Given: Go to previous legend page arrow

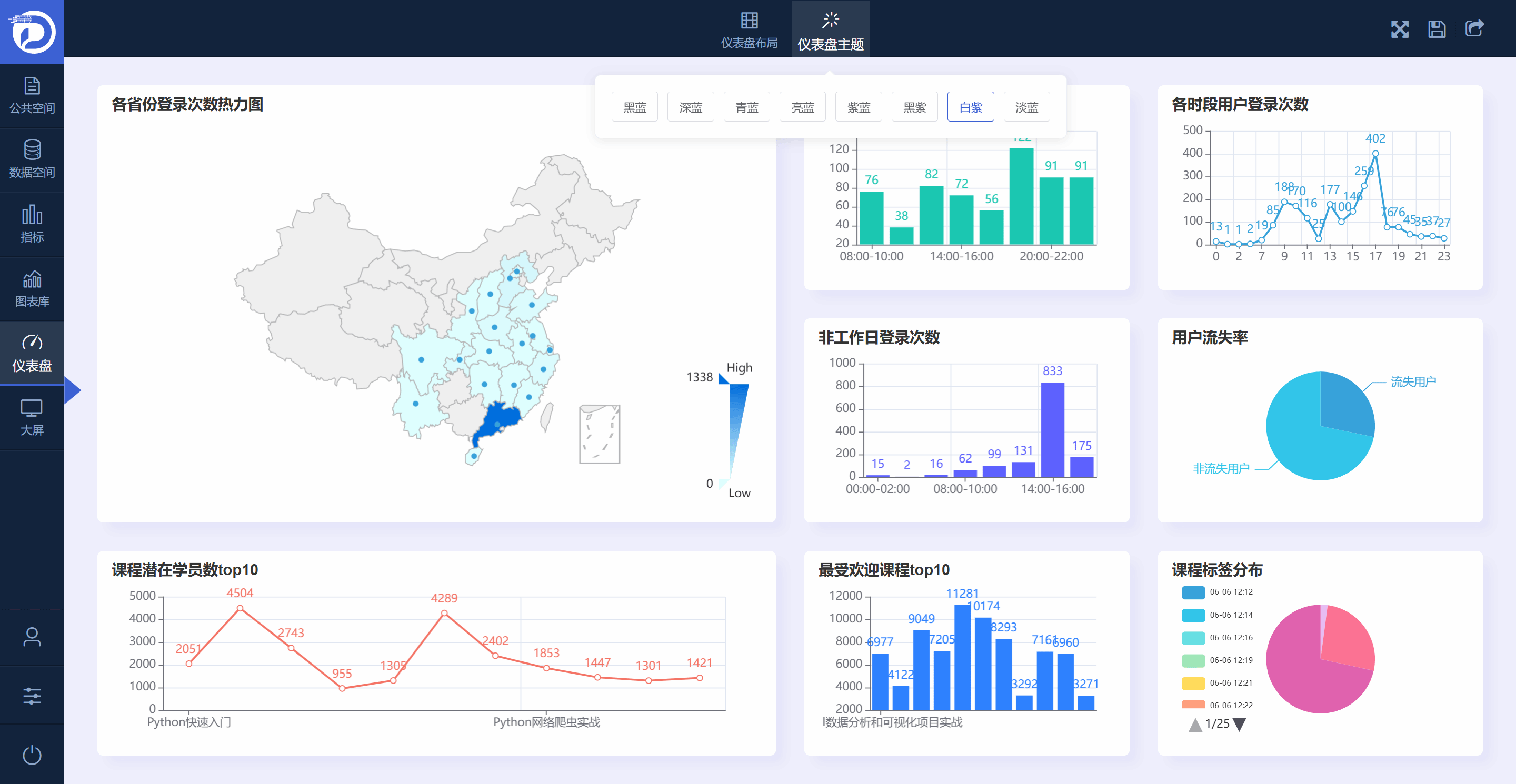Looking at the screenshot, I should coord(1195,724).
